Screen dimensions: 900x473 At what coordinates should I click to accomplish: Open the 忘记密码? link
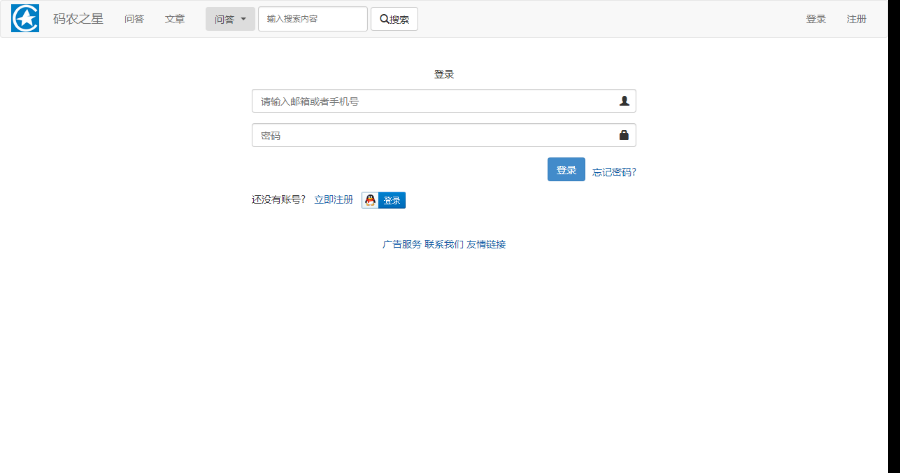pyautogui.click(x=614, y=172)
